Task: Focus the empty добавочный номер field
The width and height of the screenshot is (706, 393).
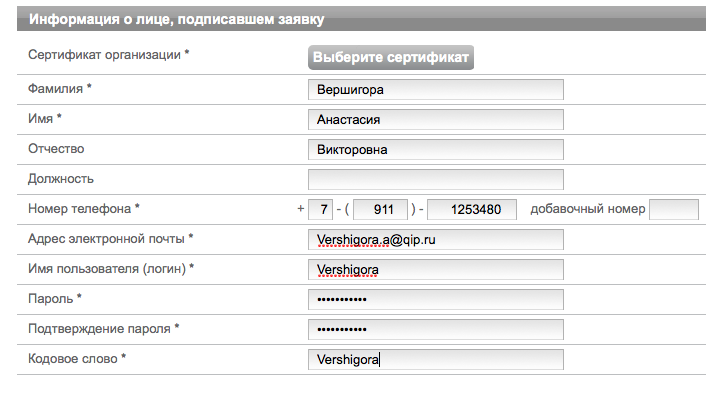Action: [x=674, y=210]
